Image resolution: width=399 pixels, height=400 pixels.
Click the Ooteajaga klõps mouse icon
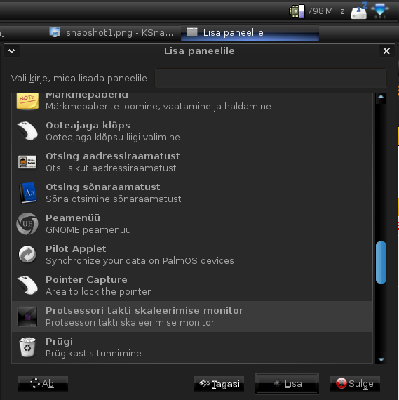click(x=28, y=131)
